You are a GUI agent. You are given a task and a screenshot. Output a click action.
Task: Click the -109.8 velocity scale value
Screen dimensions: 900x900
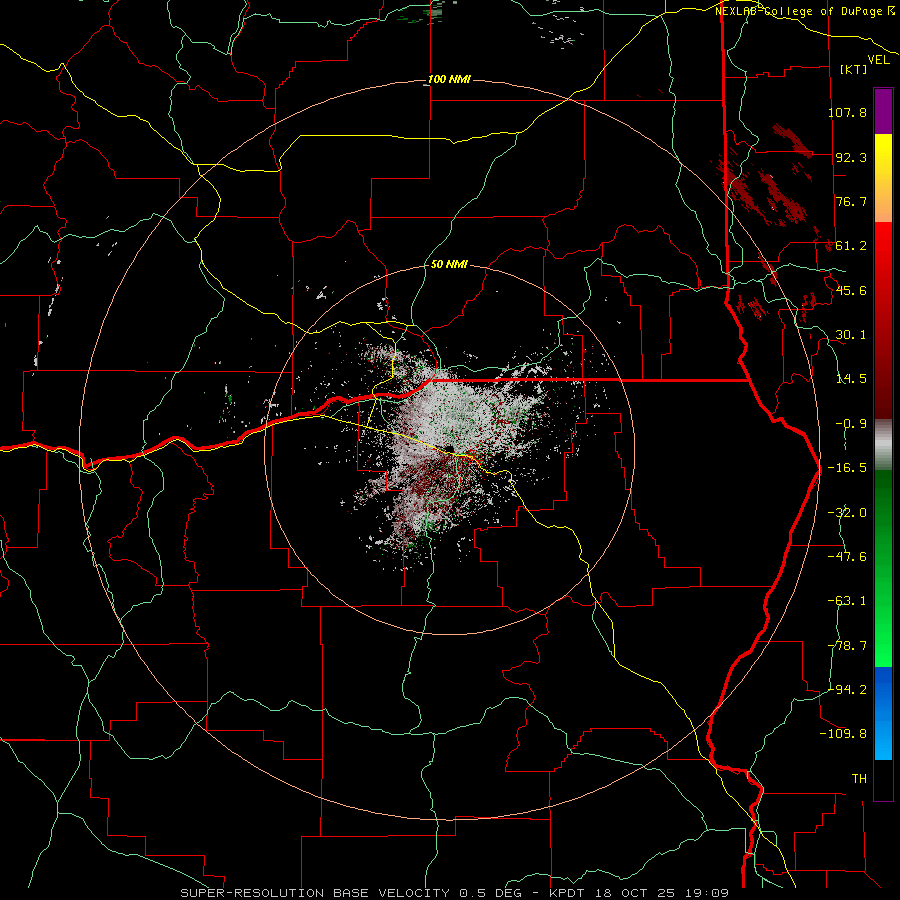click(x=843, y=734)
